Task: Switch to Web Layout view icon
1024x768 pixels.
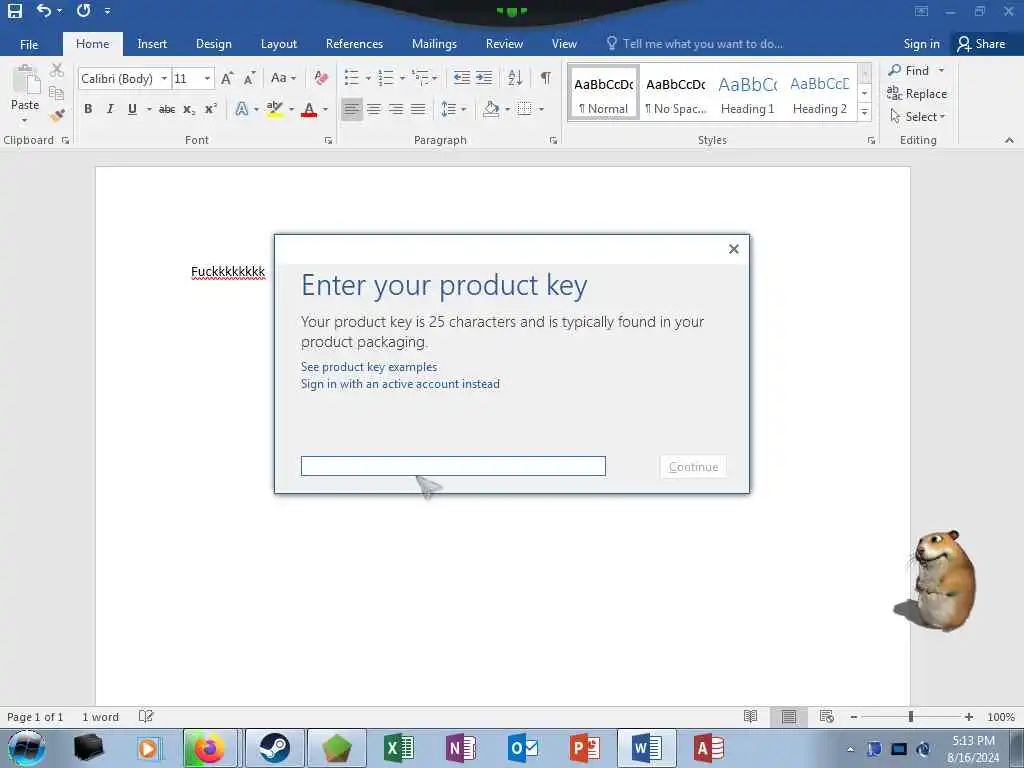Action: [x=826, y=716]
